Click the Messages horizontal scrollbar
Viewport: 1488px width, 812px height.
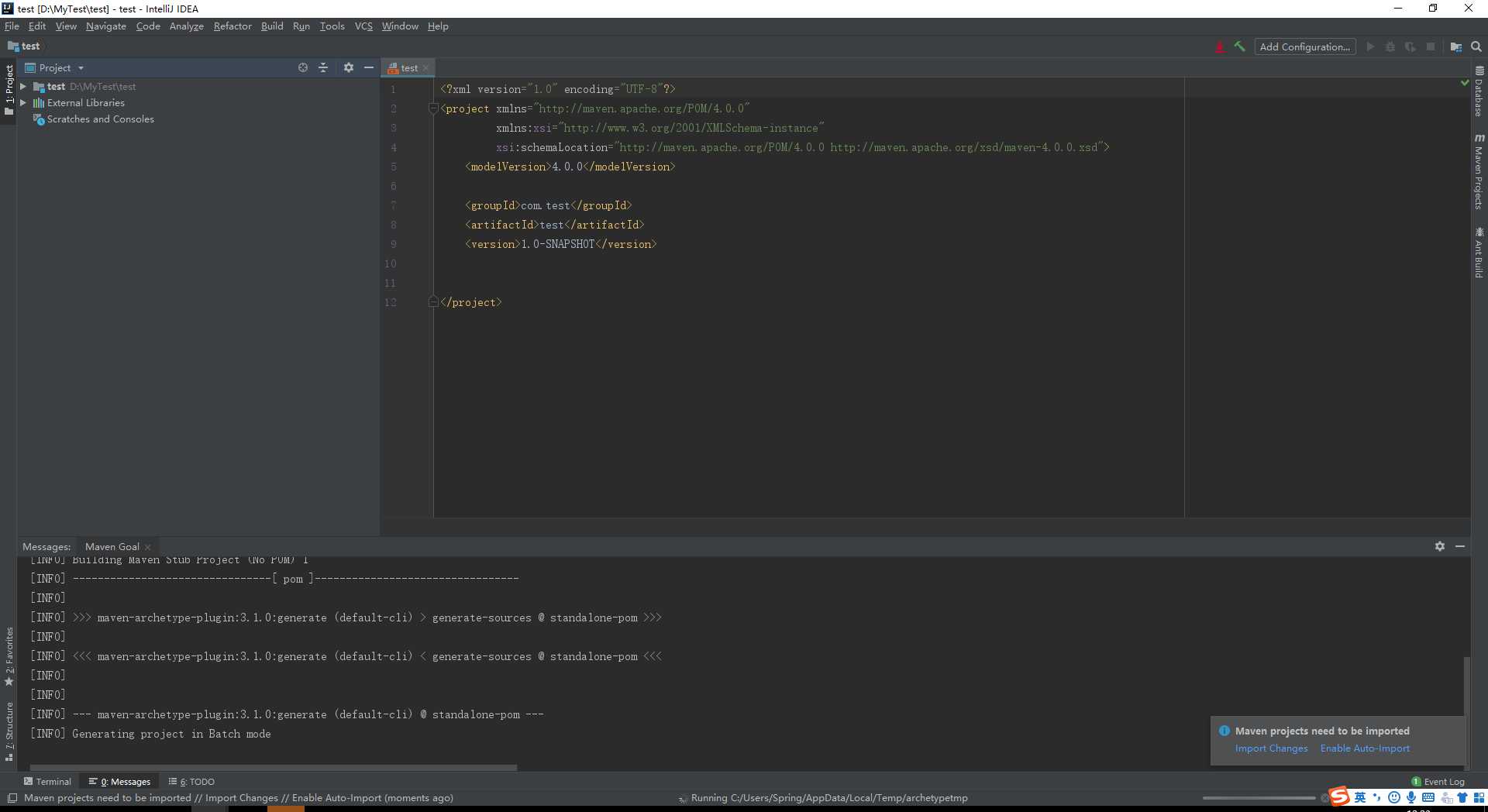coord(273,768)
